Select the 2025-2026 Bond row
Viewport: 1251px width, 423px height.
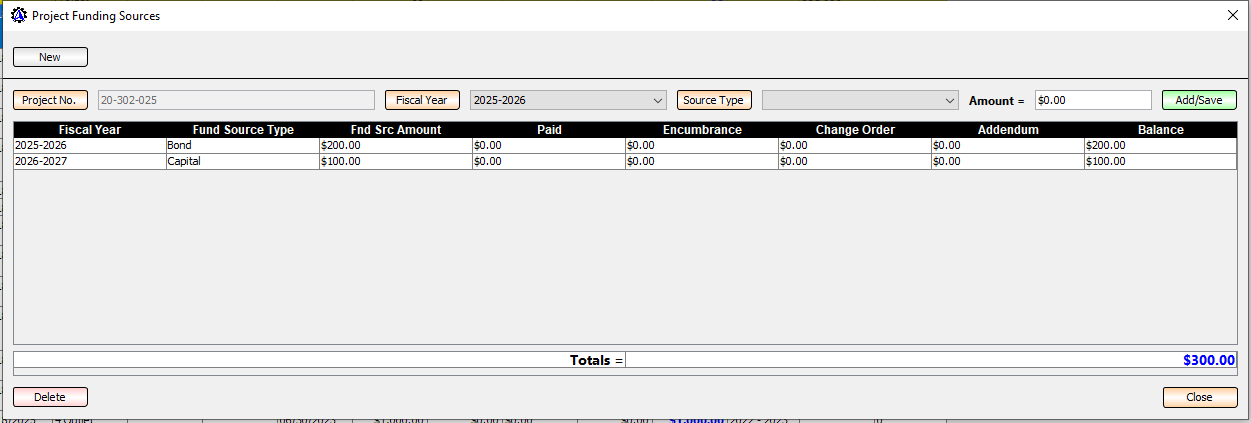click(90, 145)
